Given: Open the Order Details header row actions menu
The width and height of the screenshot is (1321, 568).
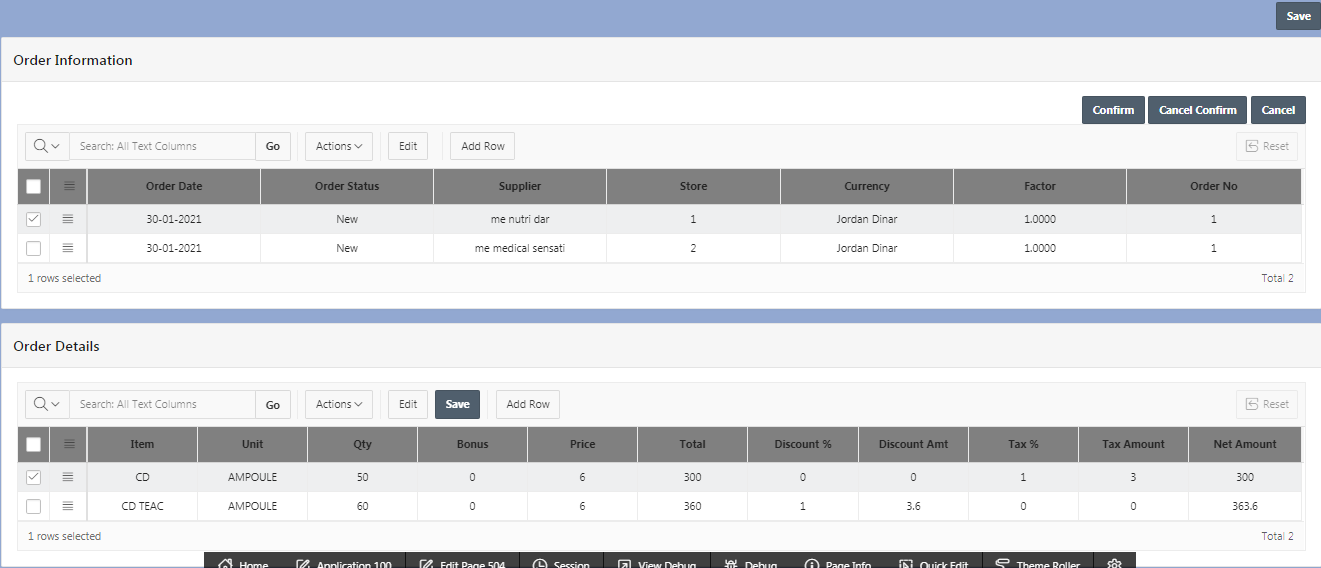Looking at the screenshot, I should click(x=68, y=444).
